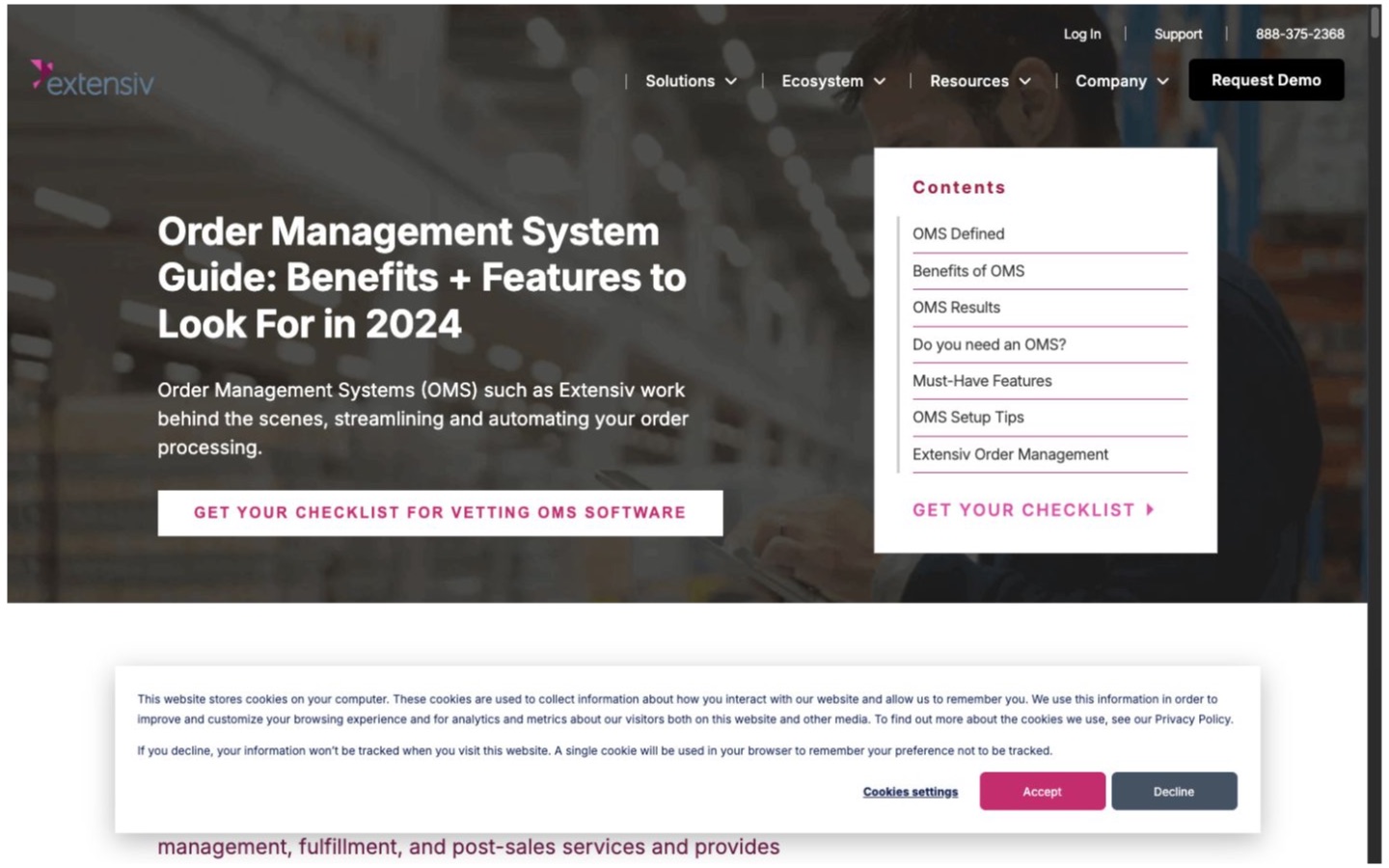1389x868 pixels.
Task: Click the Extensiv logo
Action: point(92,78)
